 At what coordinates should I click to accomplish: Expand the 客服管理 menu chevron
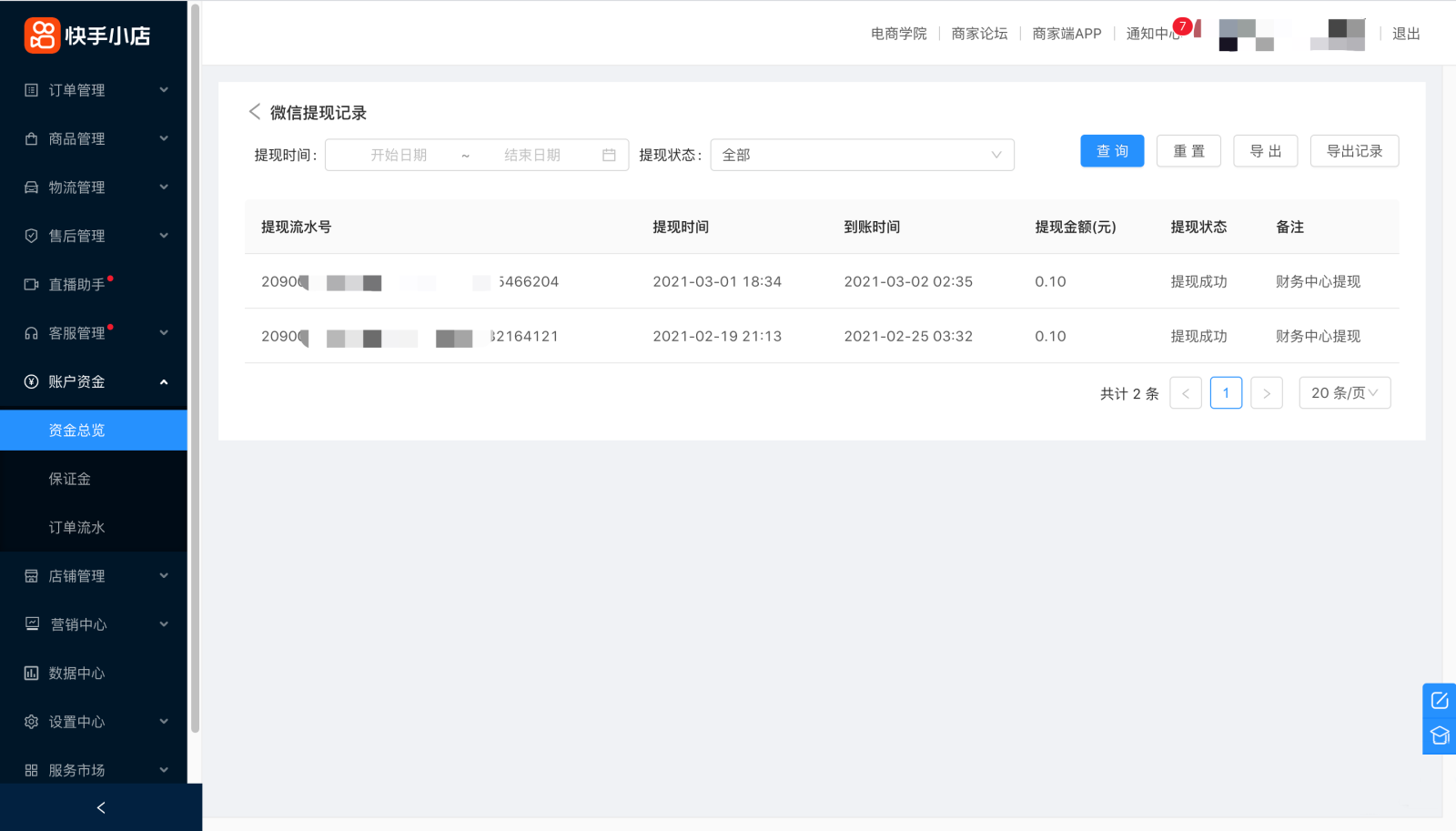click(x=164, y=333)
